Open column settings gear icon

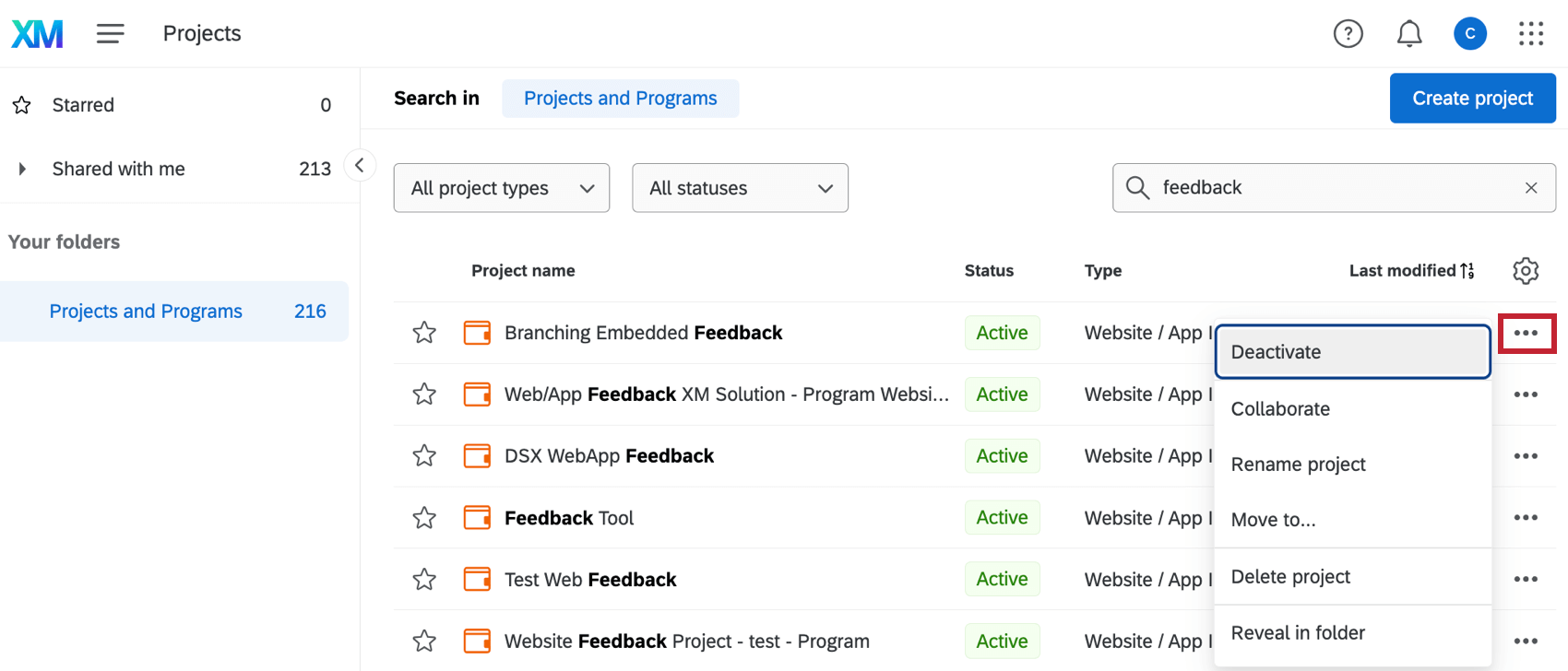coord(1526,270)
